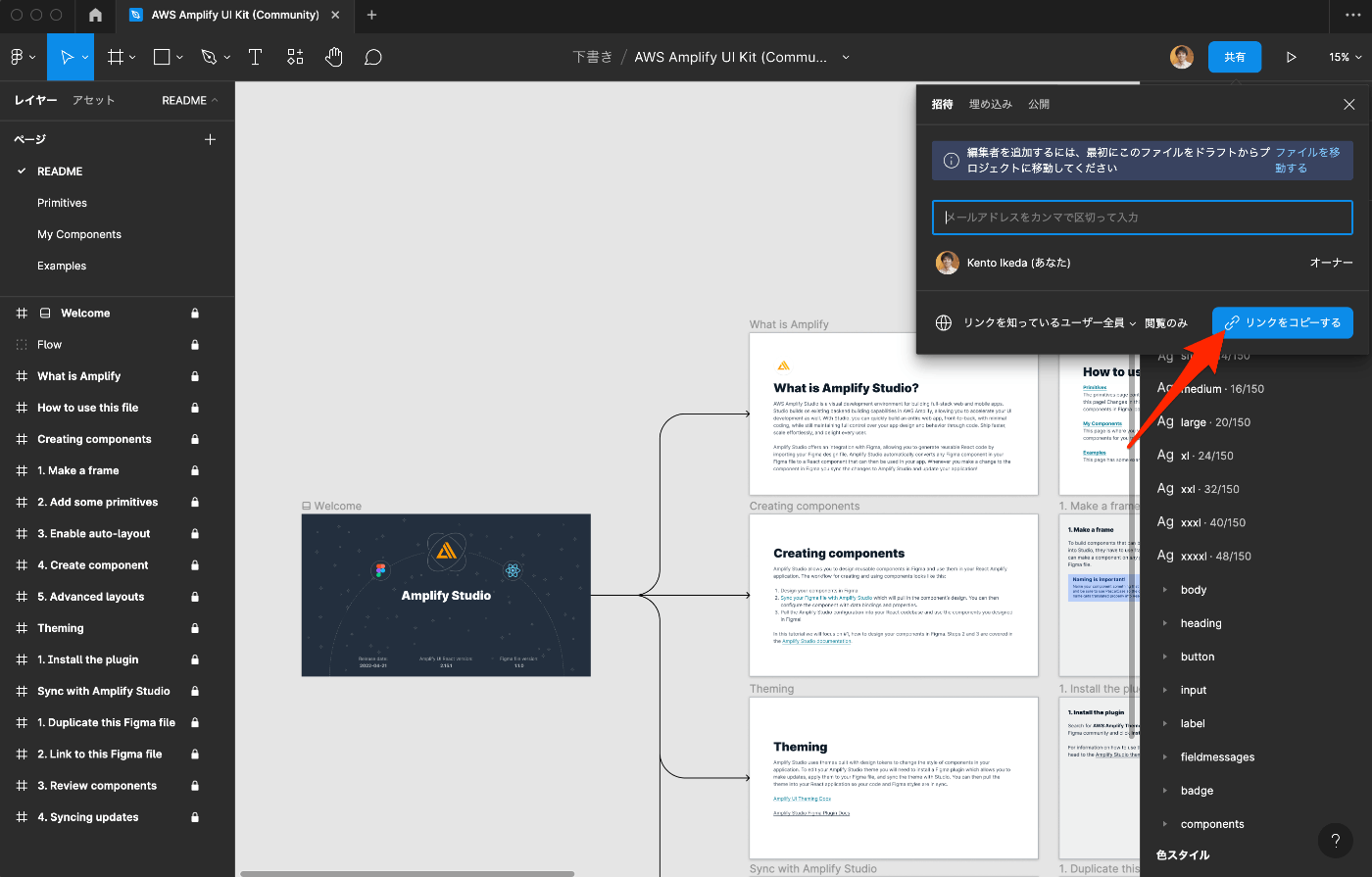Select the My Components page

point(79,234)
